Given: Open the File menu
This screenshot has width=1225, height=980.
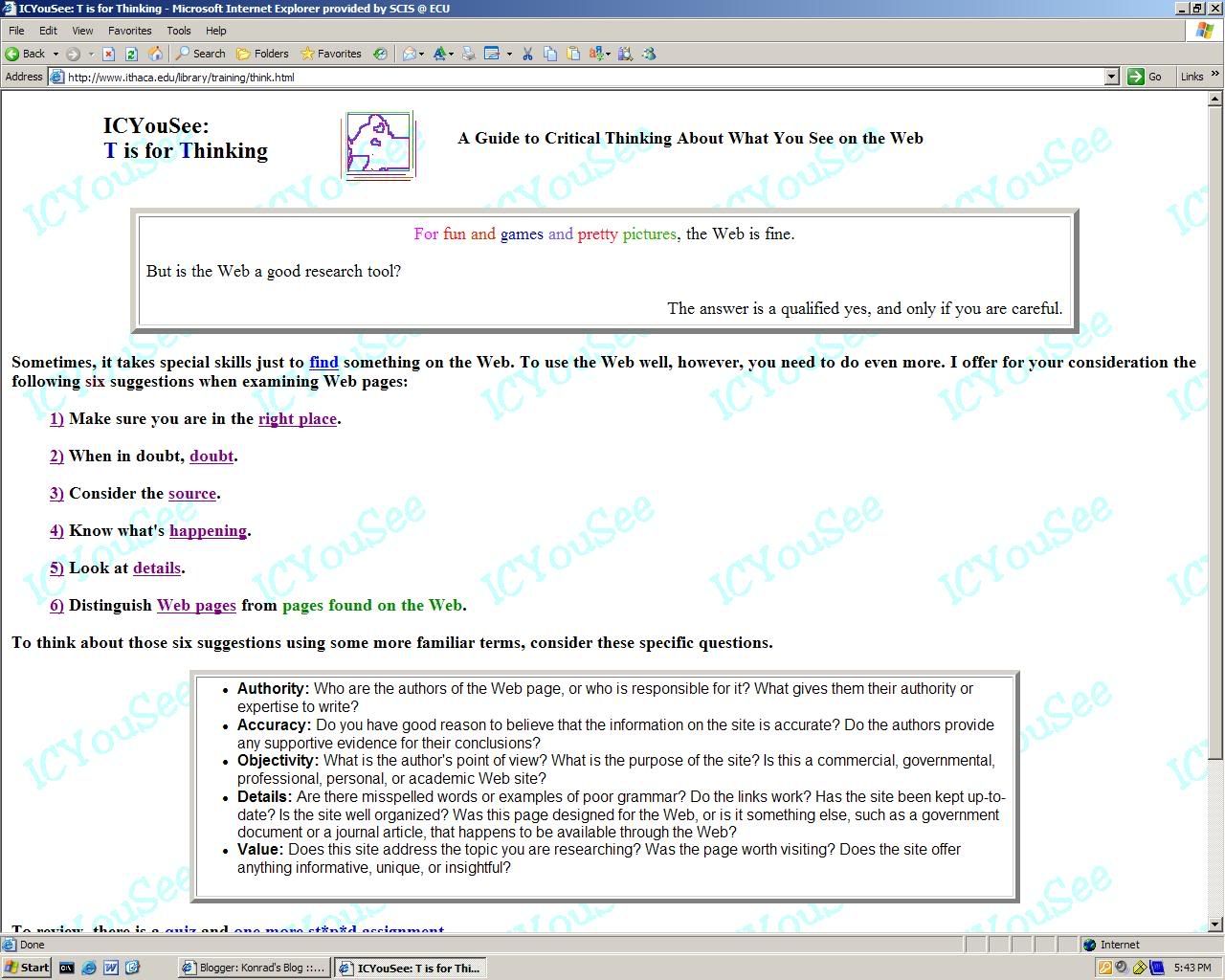Looking at the screenshot, I should click(x=16, y=31).
